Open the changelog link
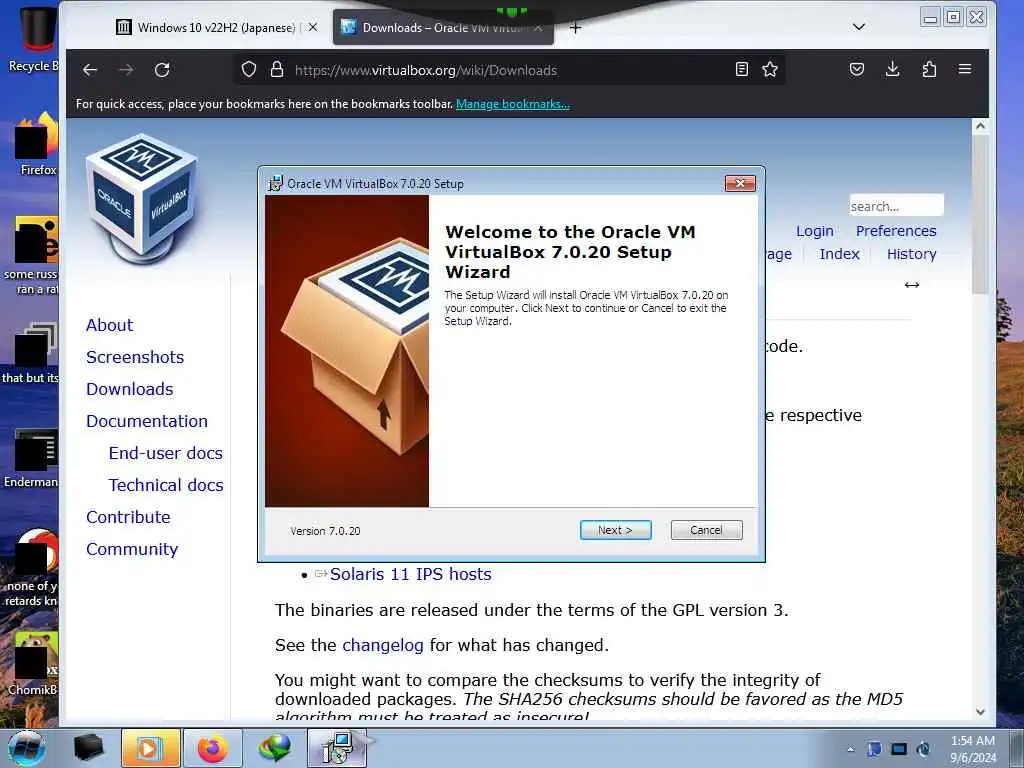This screenshot has width=1024, height=768. pos(383,645)
